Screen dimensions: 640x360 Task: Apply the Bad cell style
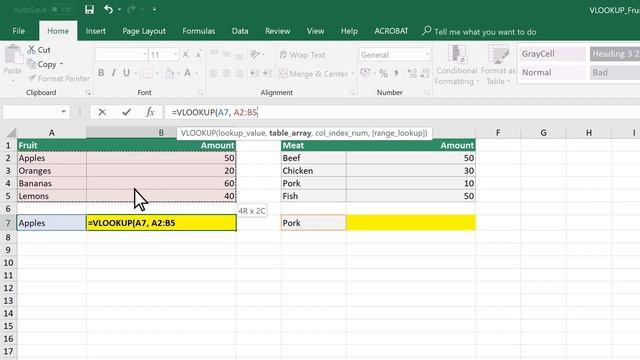click(x=615, y=73)
